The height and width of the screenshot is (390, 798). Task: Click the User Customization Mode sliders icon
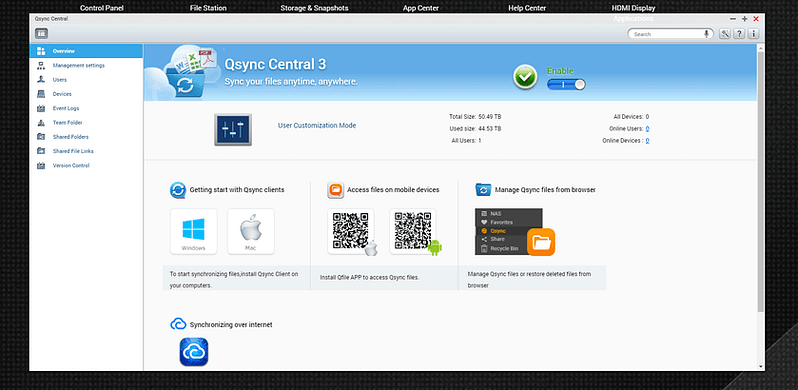[233, 129]
